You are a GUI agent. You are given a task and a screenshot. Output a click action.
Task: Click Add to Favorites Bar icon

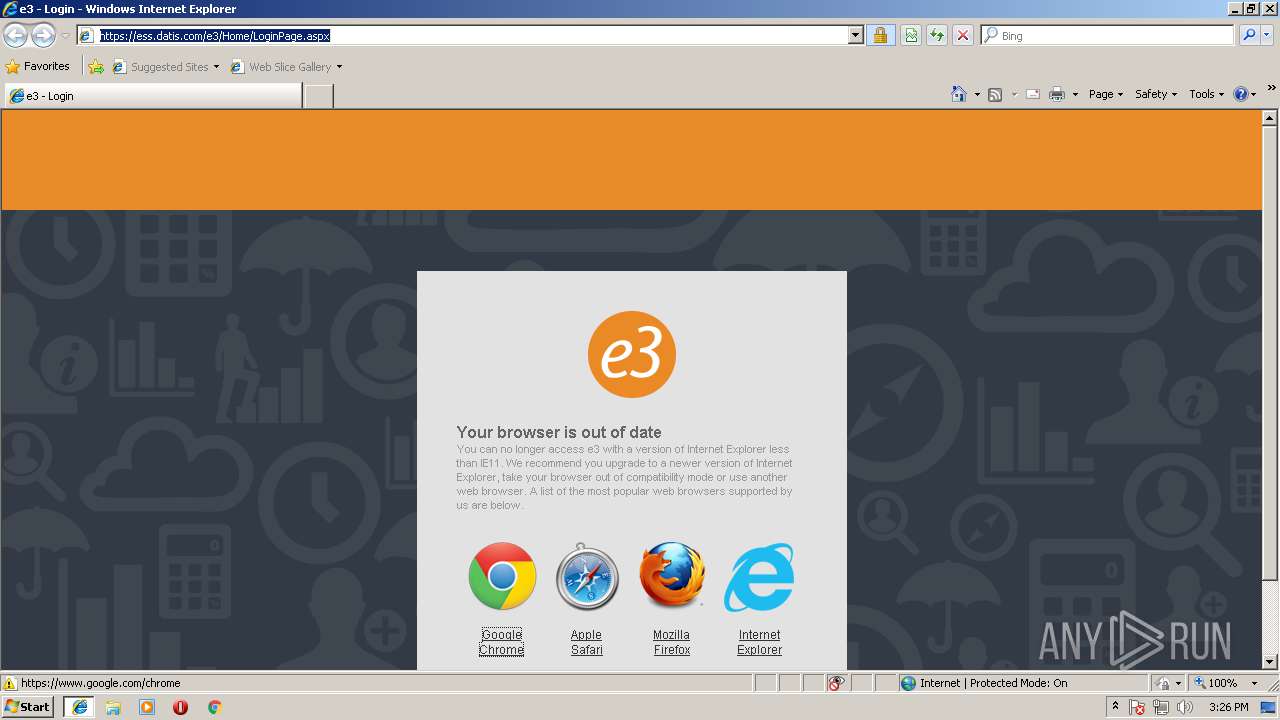click(x=96, y=67)
